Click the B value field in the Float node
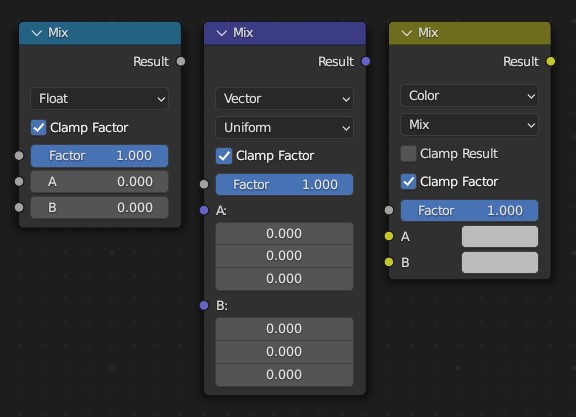Image resolution: width=576 pixels, height=417 pixels. [100, 208]
